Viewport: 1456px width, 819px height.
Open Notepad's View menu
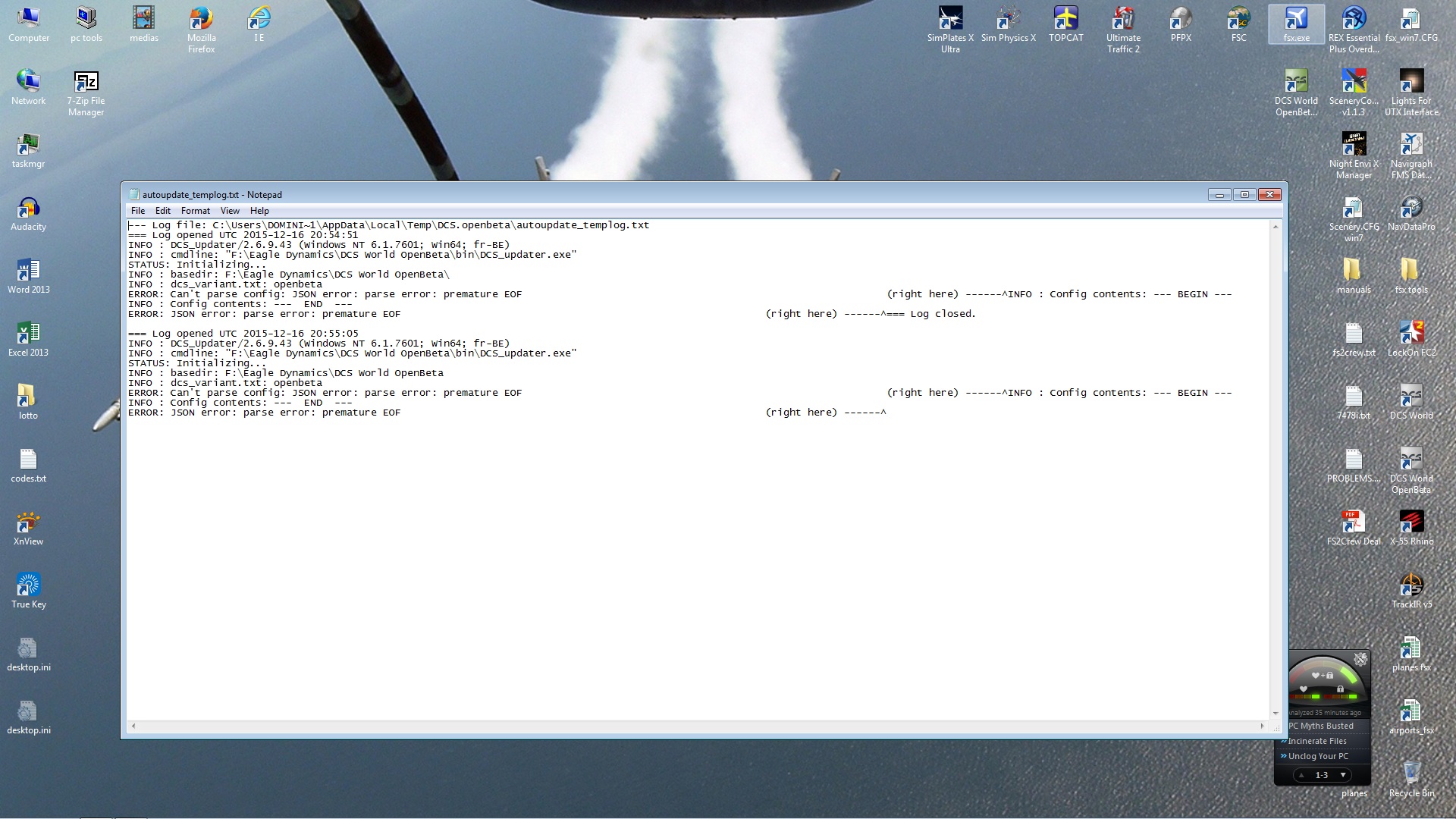(230, 211)
